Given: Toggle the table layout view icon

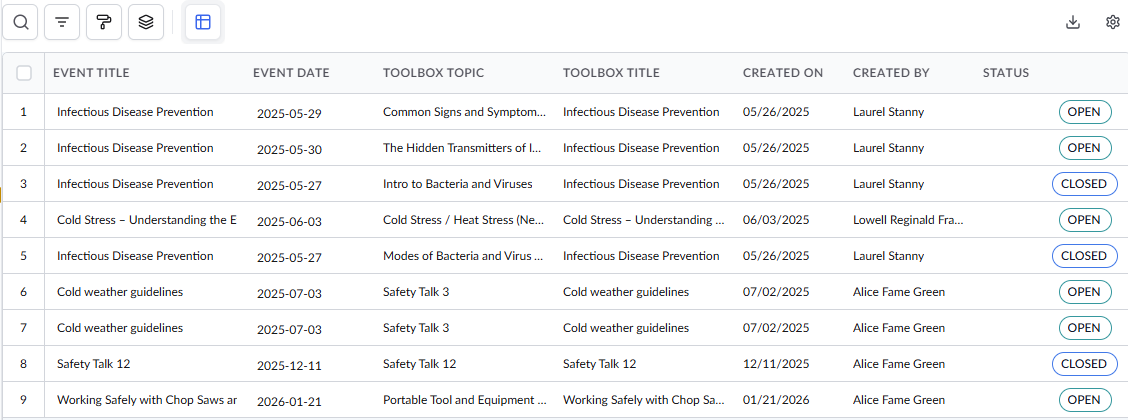Looking at the screenshot, I should tap(203, 22).
